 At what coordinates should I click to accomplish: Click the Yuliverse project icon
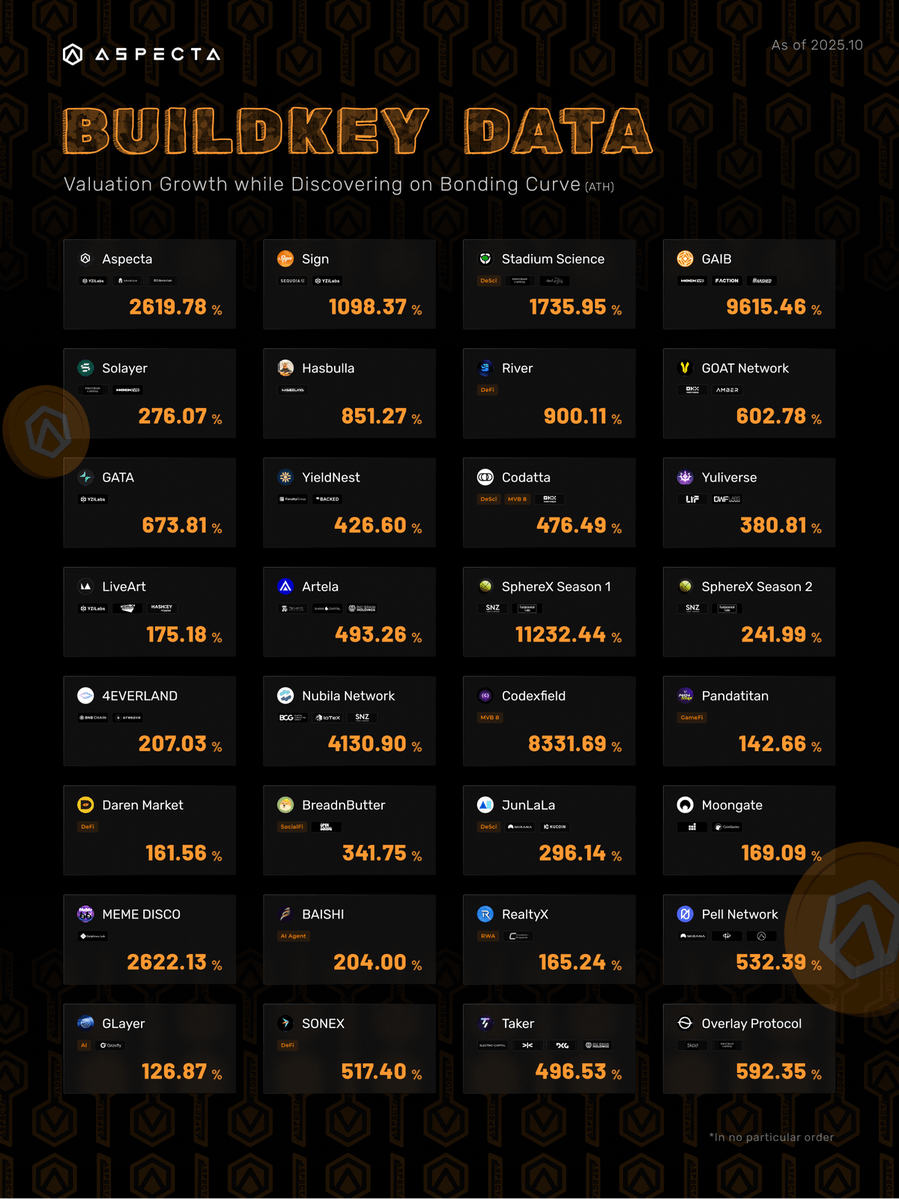click(x=685, y=477)
